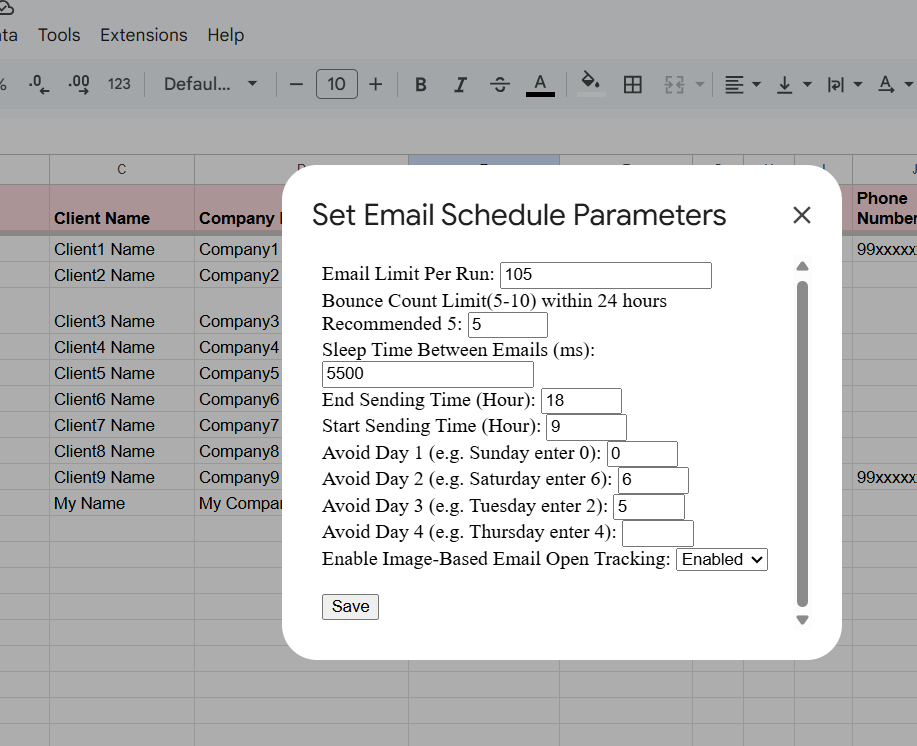Decrease font size with minus button
The height and width of the screenshot is (746, 917).
point(297,84)
